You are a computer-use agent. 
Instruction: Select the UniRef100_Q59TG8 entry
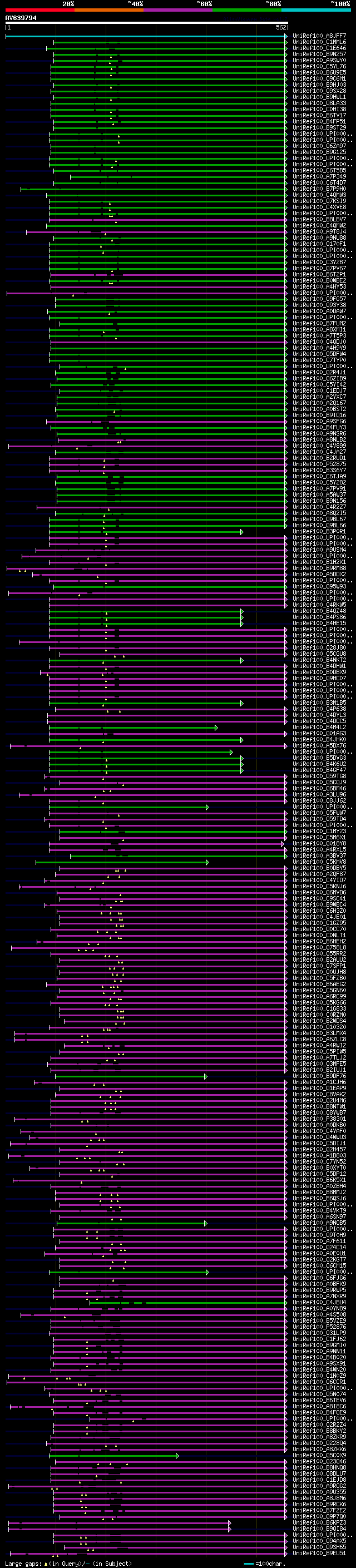319,776
